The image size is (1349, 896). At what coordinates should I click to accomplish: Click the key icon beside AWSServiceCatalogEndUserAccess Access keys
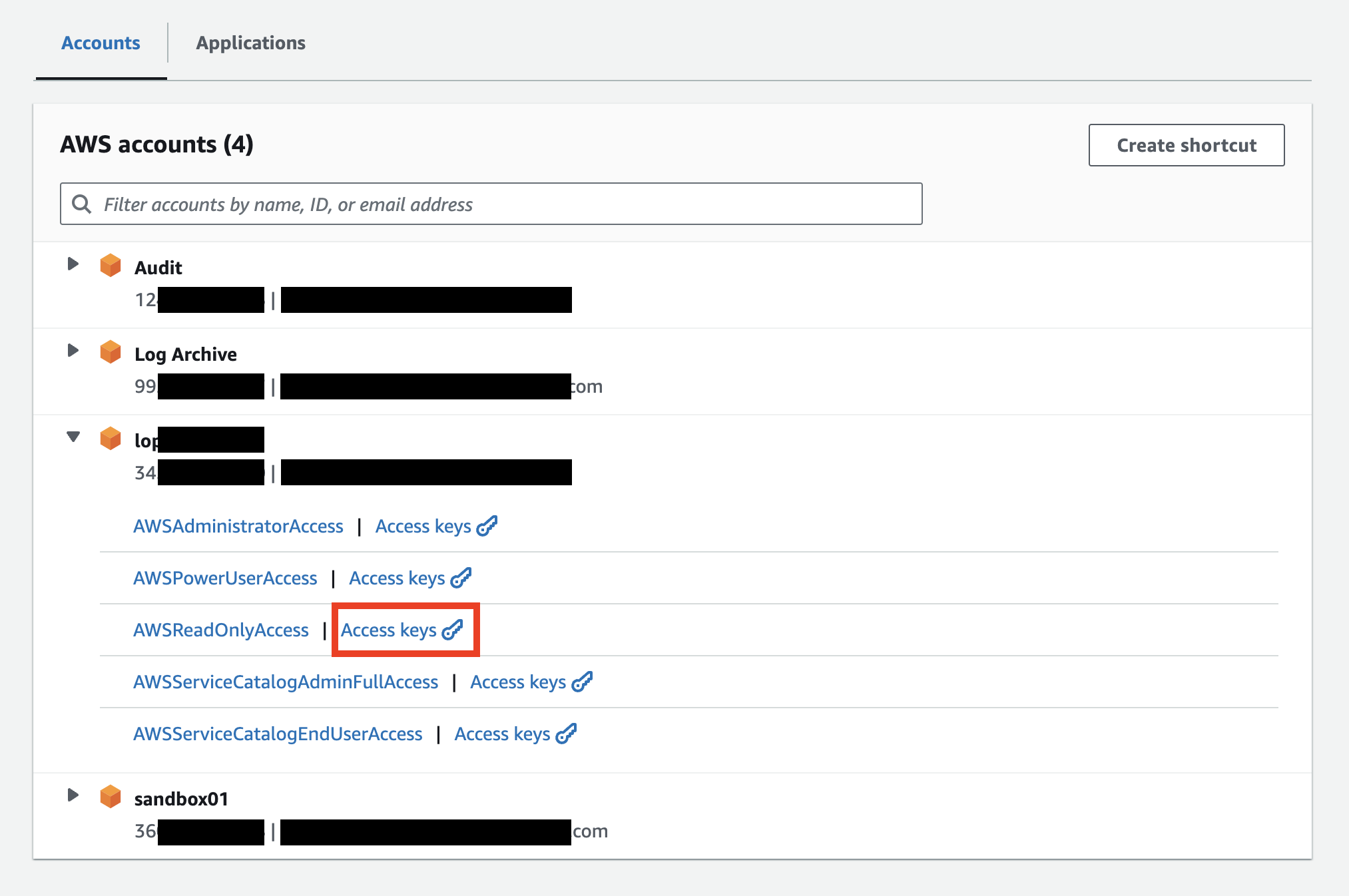565,733
